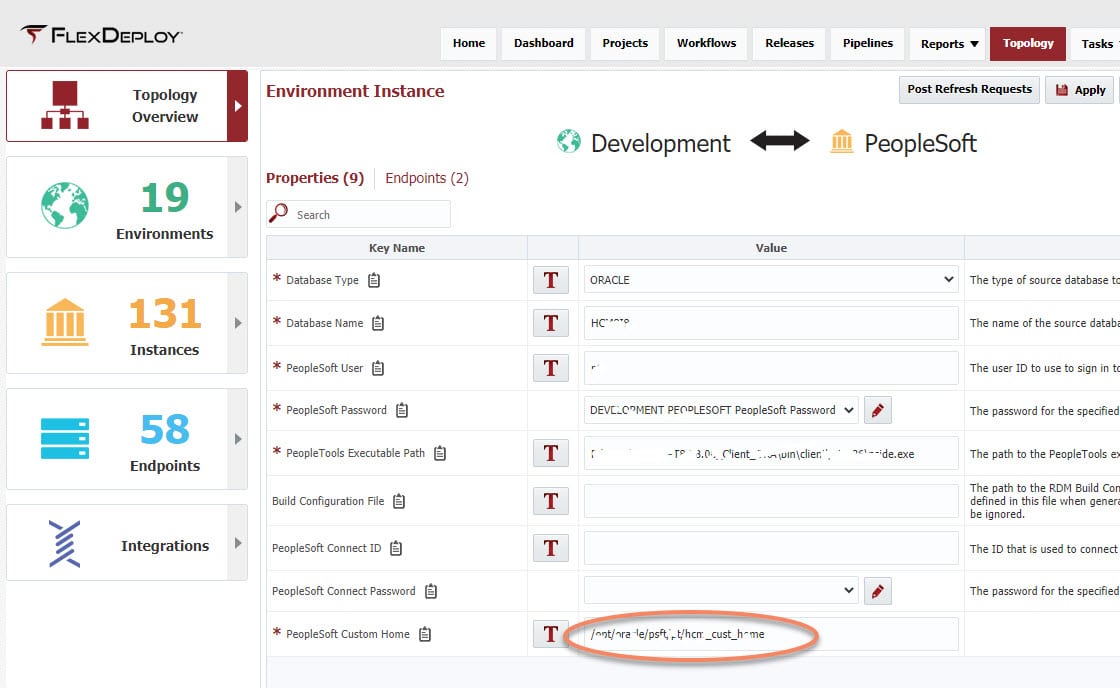Click the Apply button

click(x=1080, y=90)
